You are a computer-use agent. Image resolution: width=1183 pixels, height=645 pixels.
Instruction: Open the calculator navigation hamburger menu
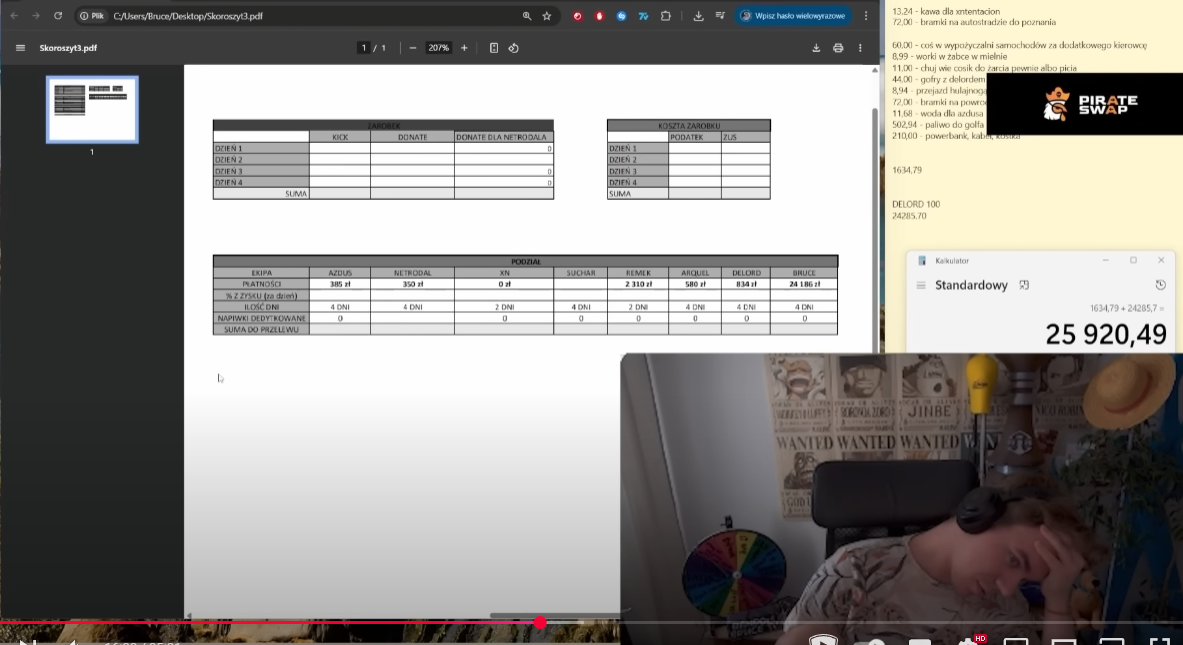point(921,286)
